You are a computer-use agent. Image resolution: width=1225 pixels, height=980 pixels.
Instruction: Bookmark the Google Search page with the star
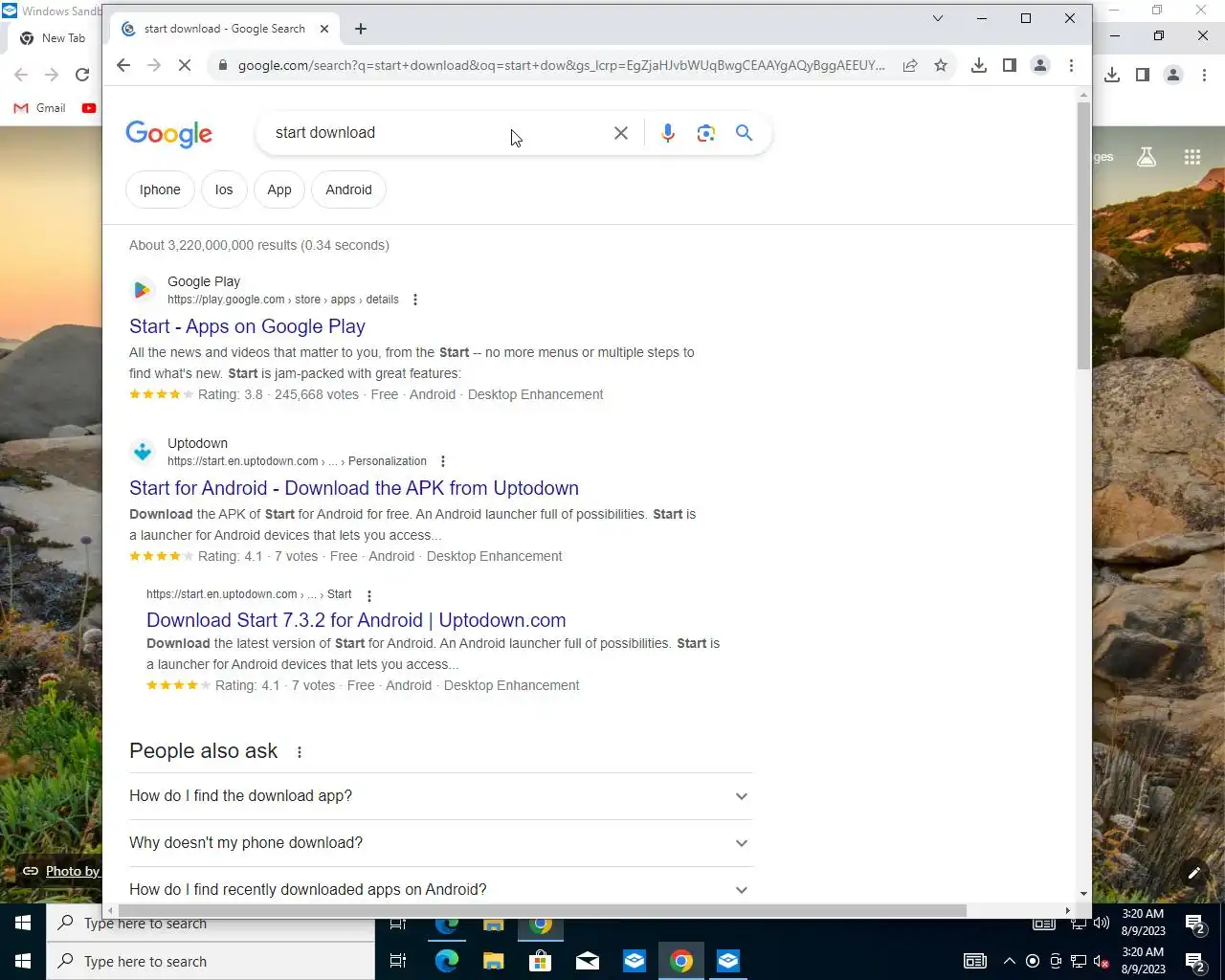coord(941,65)
